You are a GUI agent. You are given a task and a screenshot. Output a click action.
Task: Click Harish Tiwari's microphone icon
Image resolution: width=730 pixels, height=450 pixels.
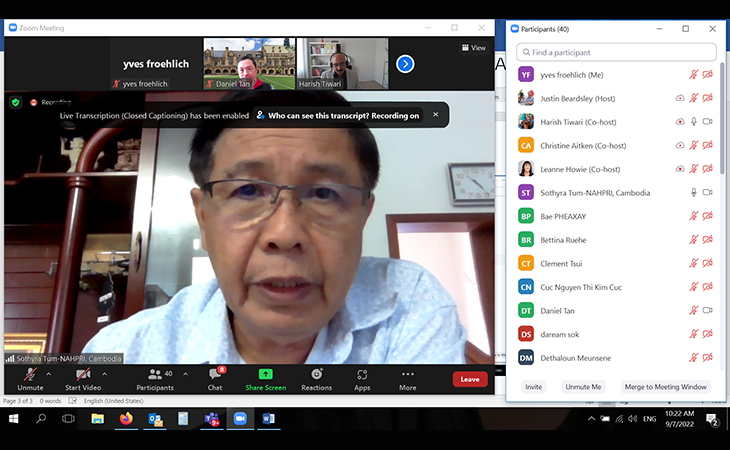694,122
